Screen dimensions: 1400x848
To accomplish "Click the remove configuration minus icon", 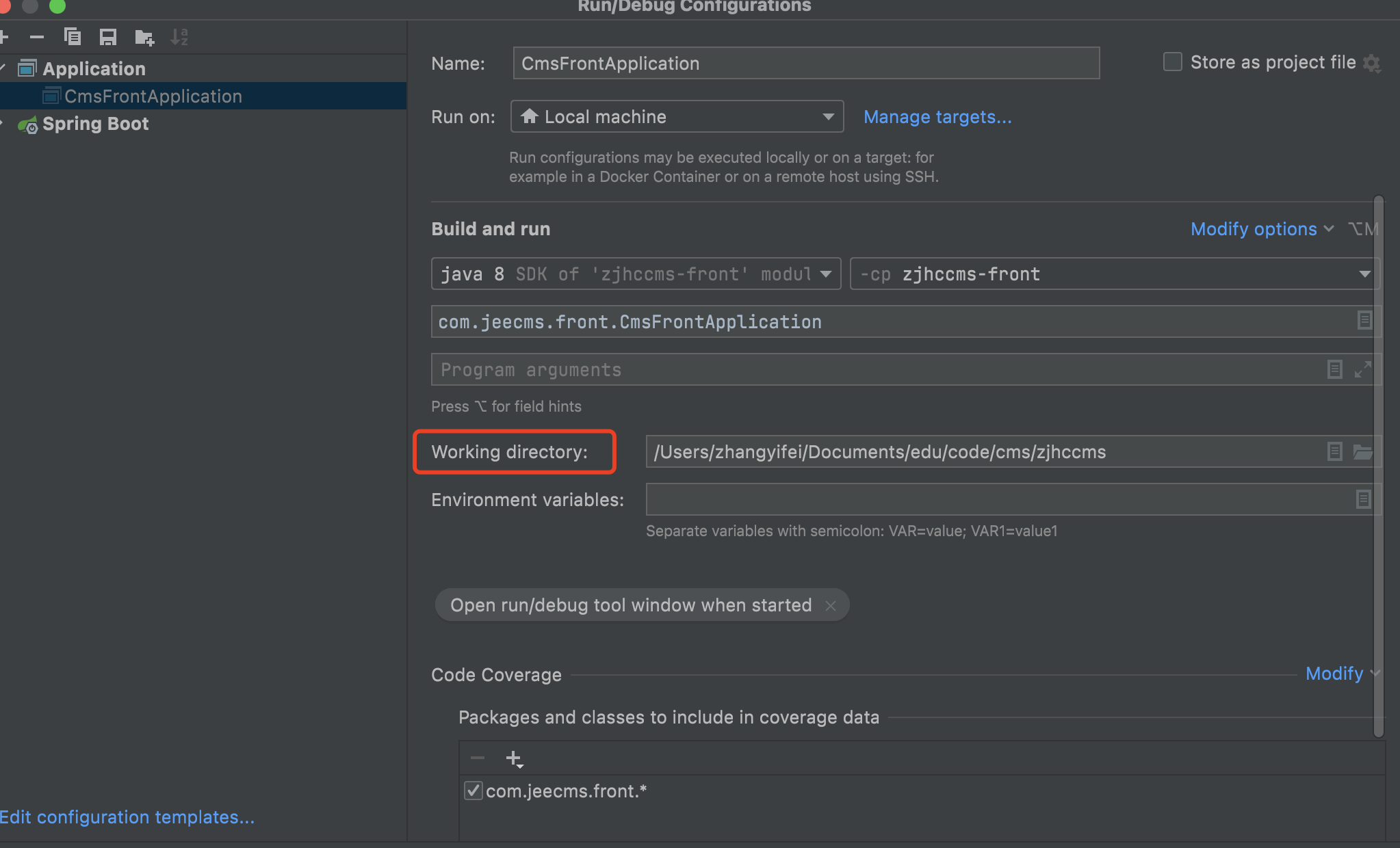I will click(37, 37).
